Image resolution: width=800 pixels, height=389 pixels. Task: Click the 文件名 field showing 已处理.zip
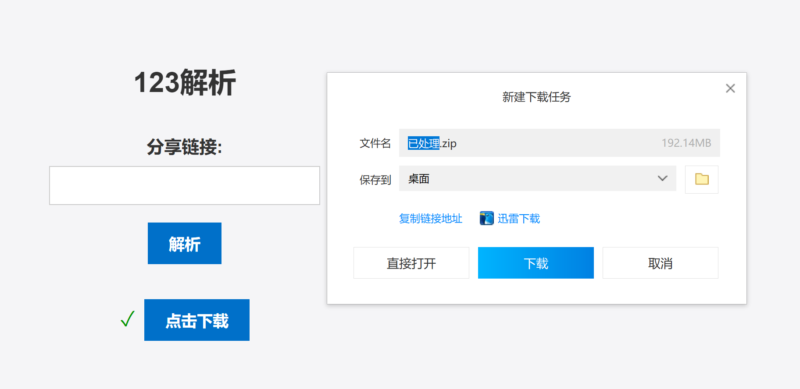click(x=559, y=143)
